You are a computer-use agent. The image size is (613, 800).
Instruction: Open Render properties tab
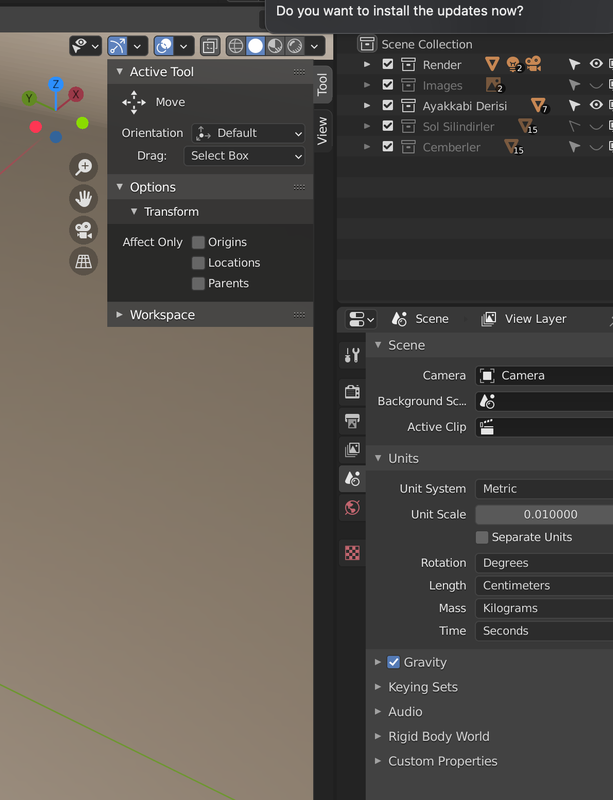352,391
